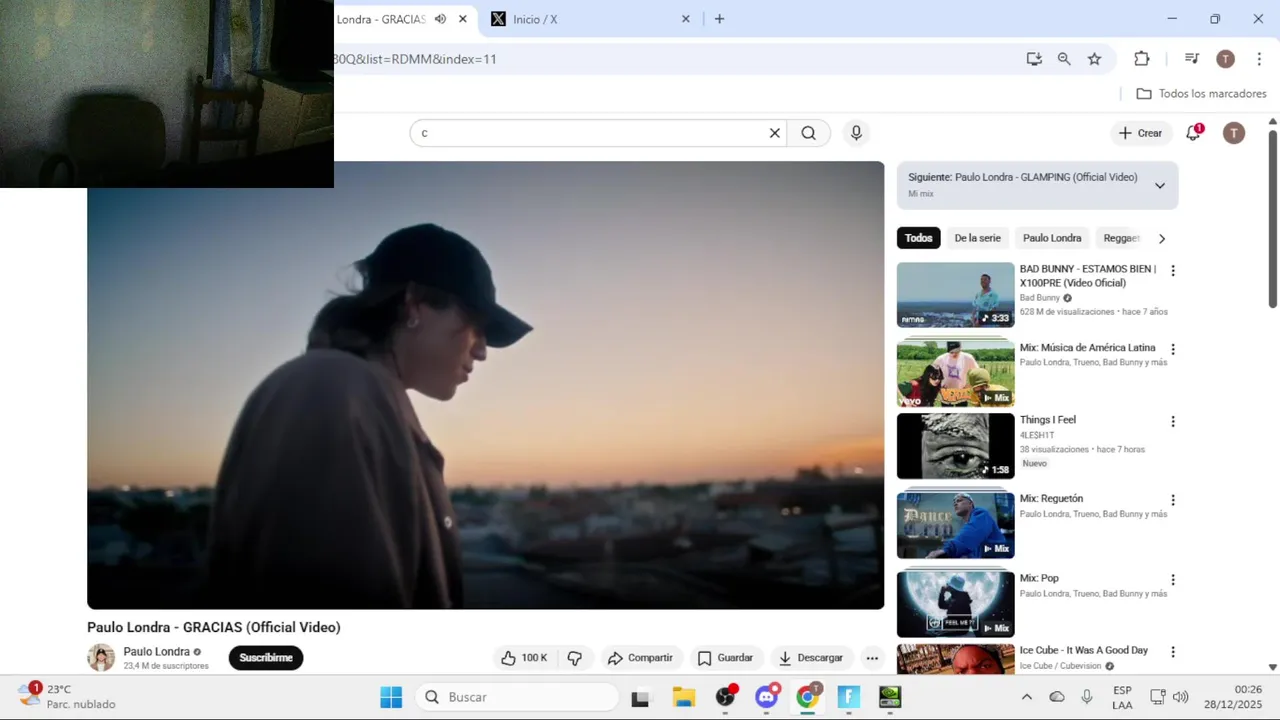Screen dimensions: 1280x720
Task: Clear the YouTube search box text
Action: (774, 133)
